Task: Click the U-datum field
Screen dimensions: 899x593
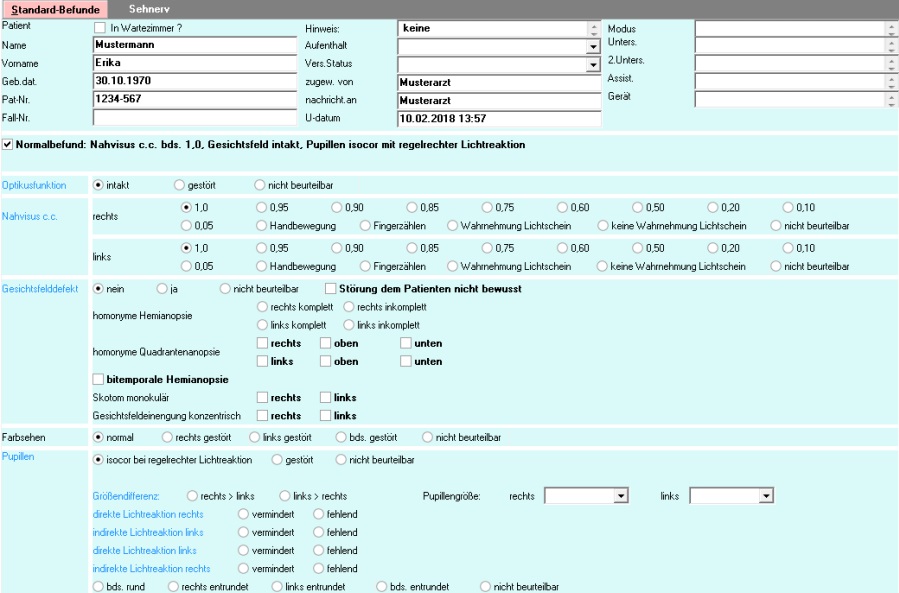Action: [x=499, y=119]
